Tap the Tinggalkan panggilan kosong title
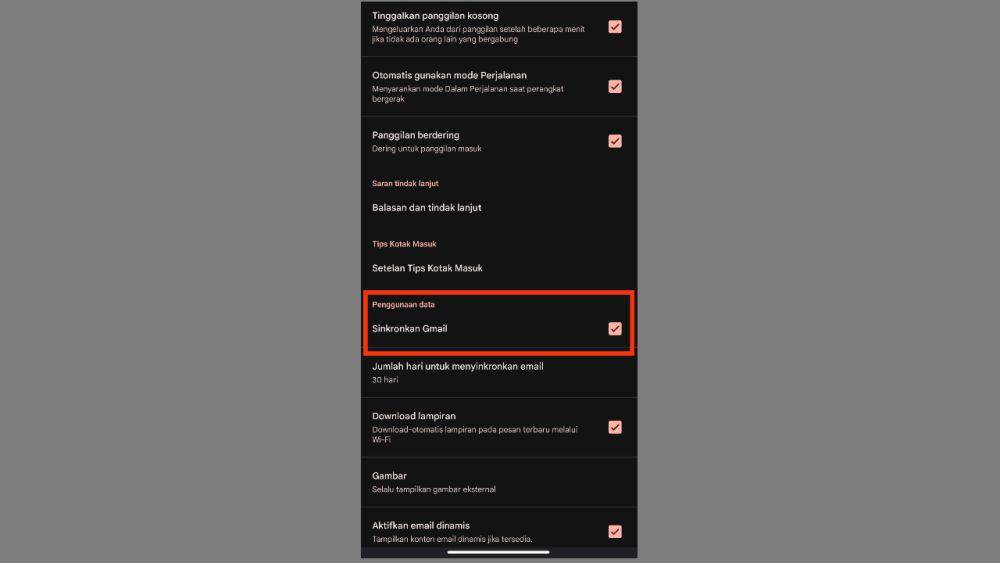1000x563 pixels. coord(435,16)
